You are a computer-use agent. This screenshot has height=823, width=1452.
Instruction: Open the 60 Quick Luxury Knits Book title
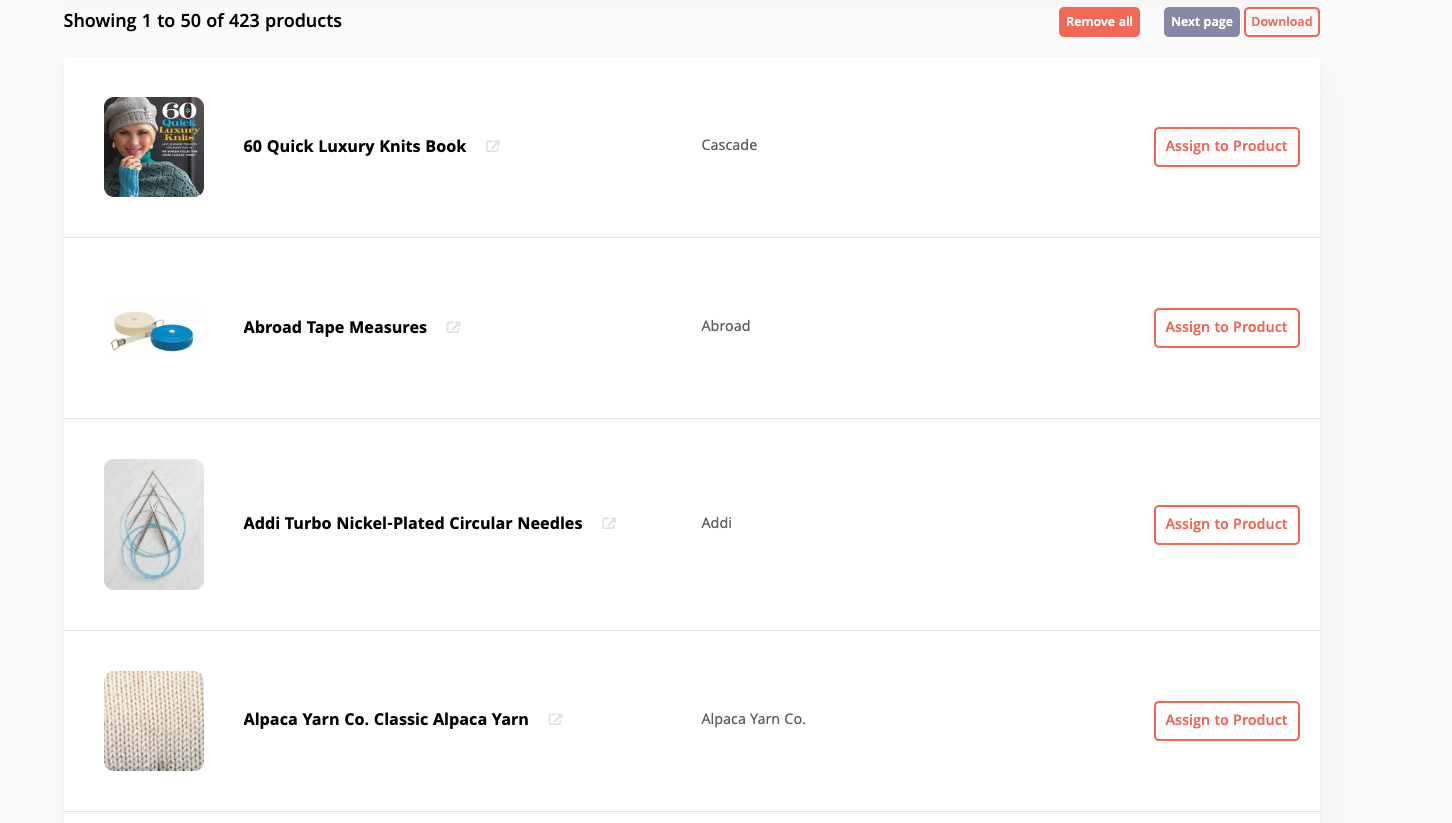click(355, 146)
